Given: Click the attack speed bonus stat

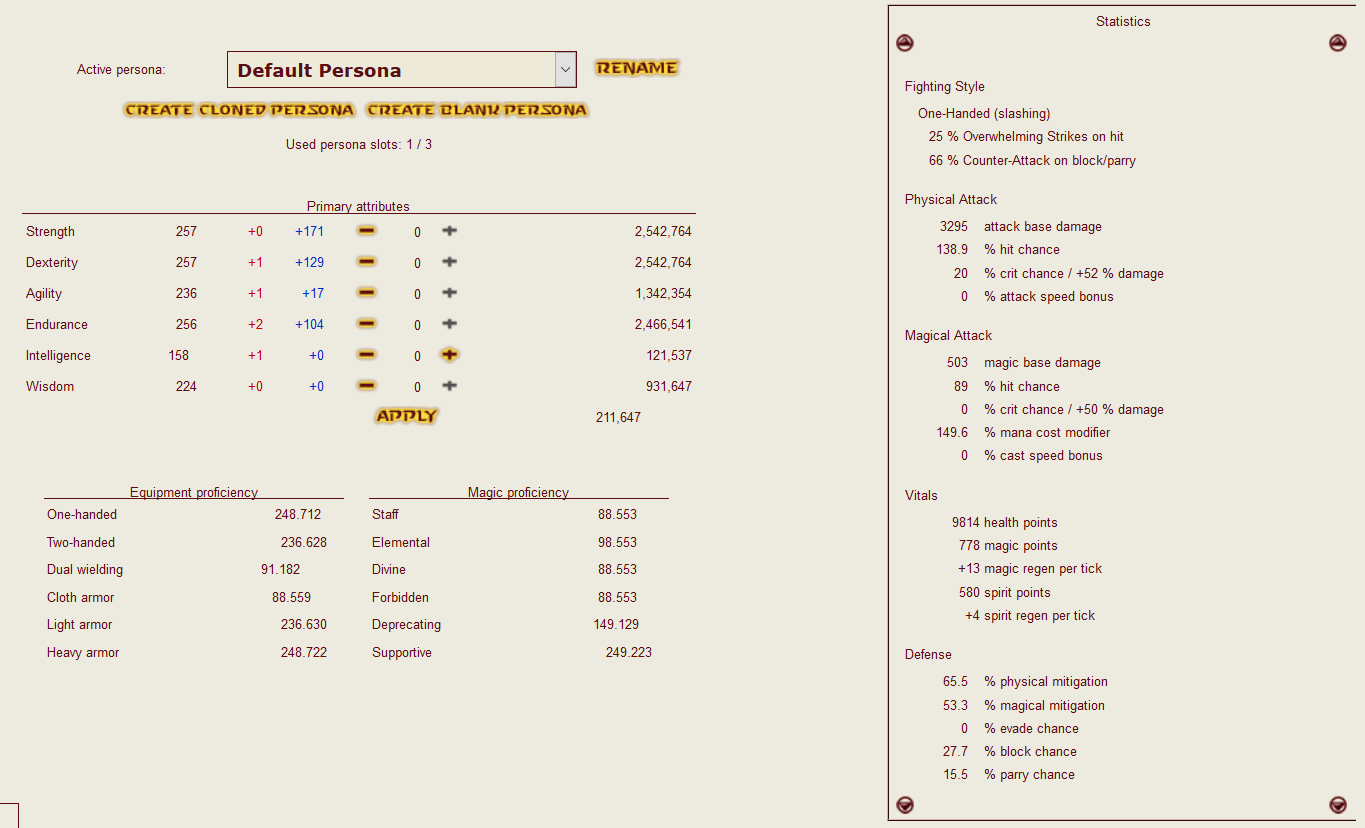Looking at the screenshot, I should (1037, 297).
